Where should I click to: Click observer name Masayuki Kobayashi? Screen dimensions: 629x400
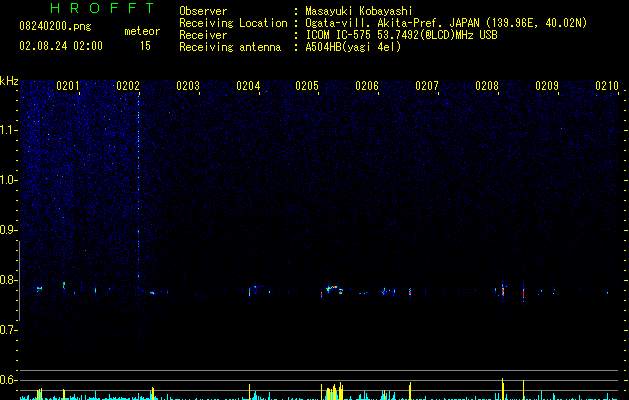point(359,11)
